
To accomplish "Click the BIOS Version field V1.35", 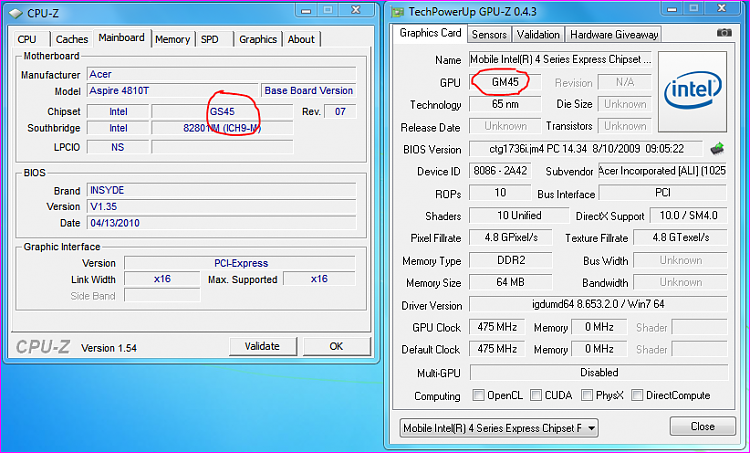I will click(221, 206).
